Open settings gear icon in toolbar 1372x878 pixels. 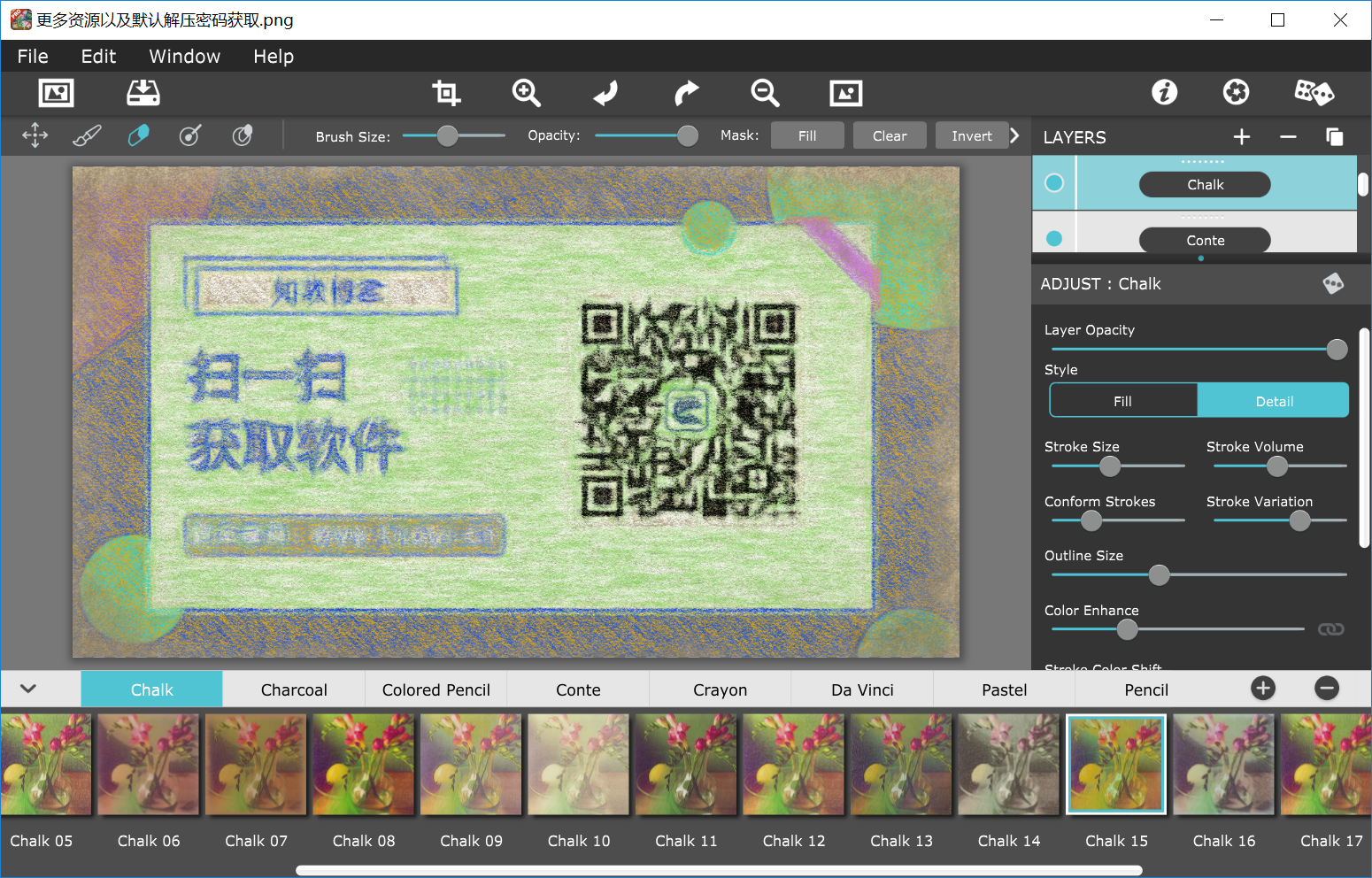pos(1237,92)
